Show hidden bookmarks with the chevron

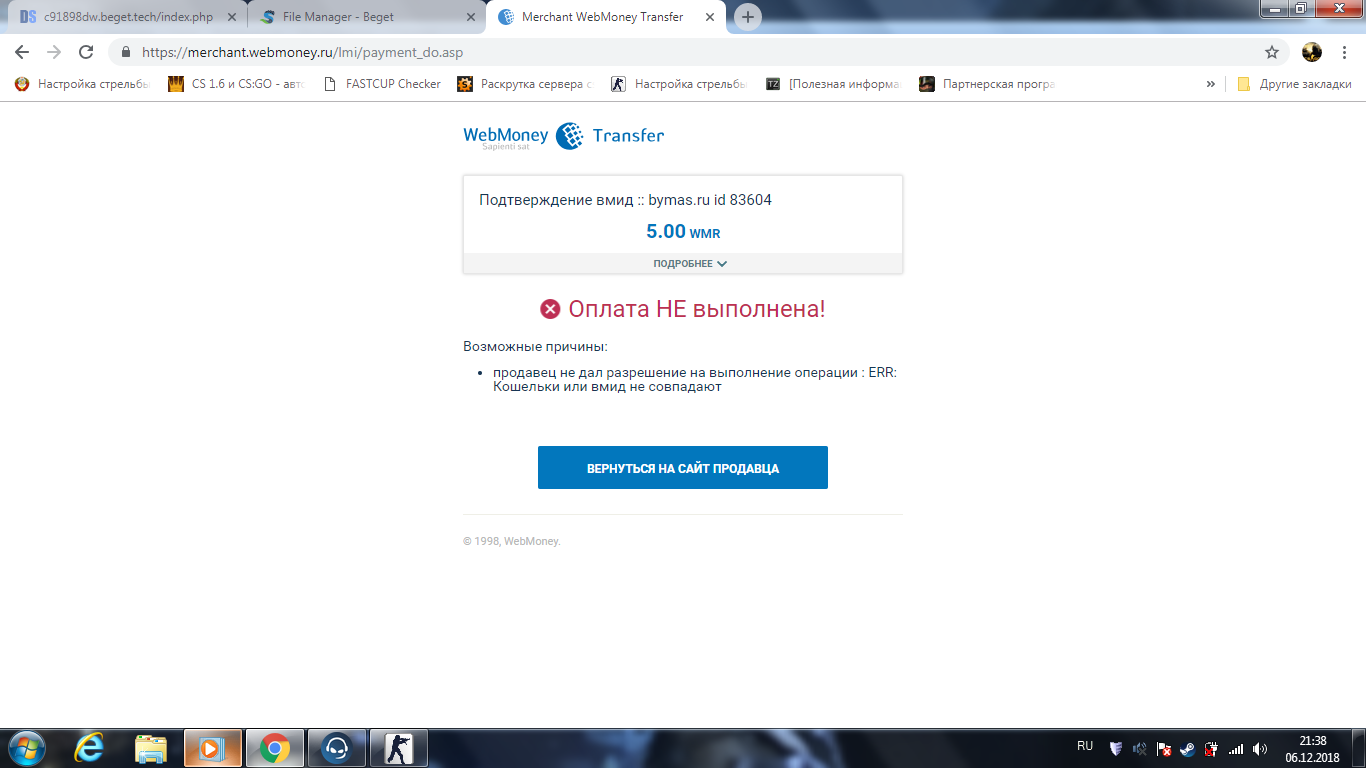[1211, 84]
